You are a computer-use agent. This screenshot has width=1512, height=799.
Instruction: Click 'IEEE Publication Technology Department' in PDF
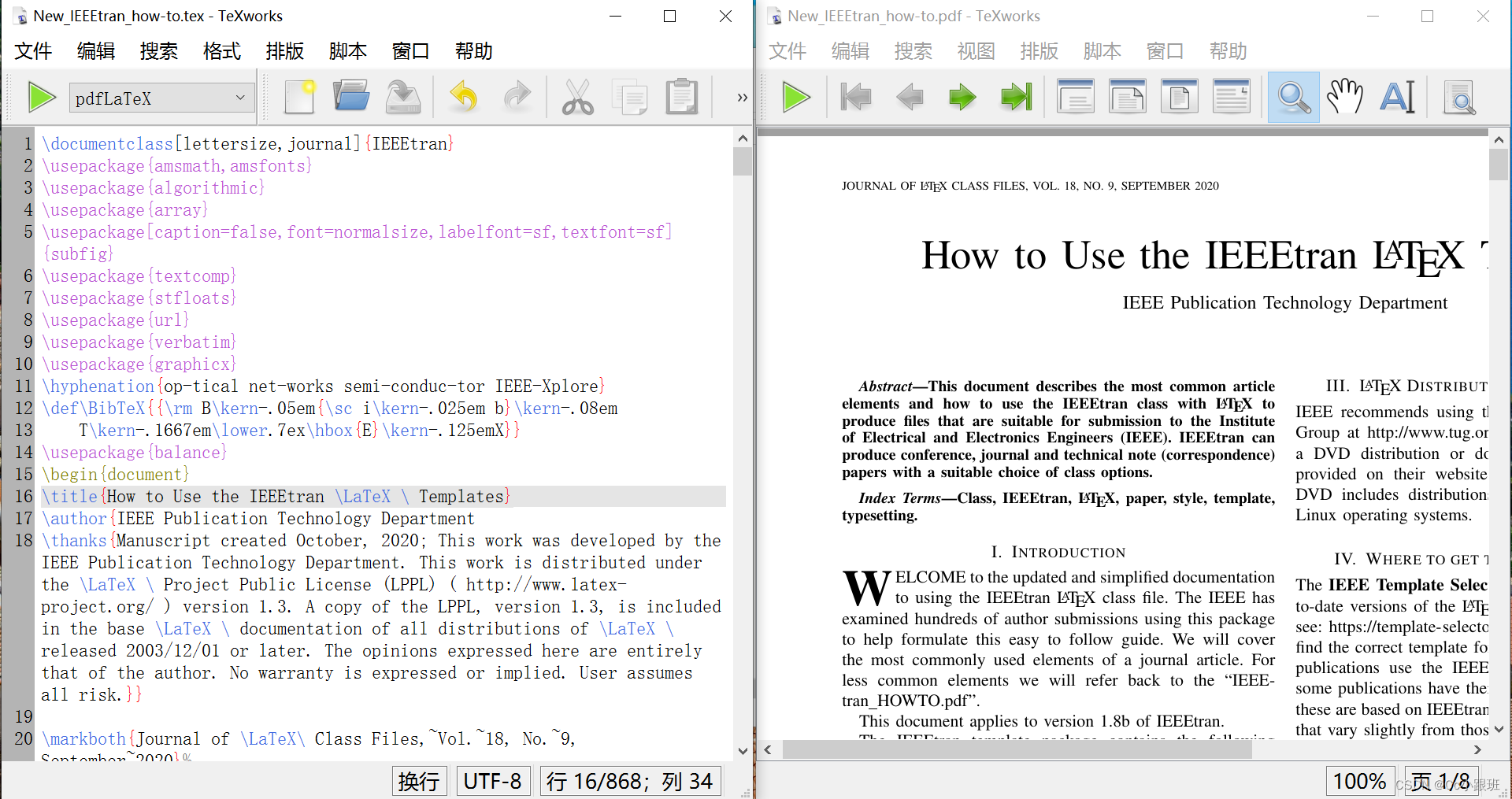1284,303
